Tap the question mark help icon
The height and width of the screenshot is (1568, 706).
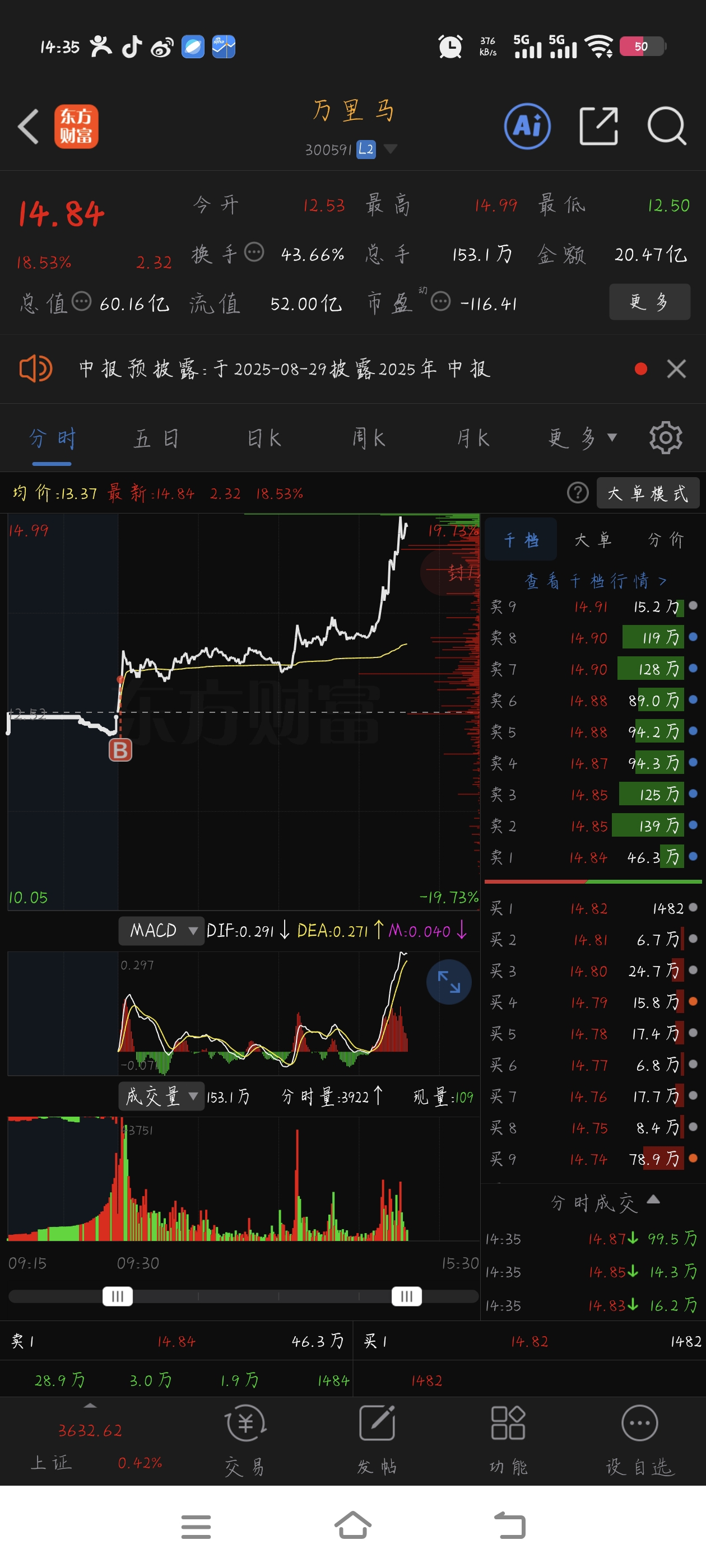(578, 493)
